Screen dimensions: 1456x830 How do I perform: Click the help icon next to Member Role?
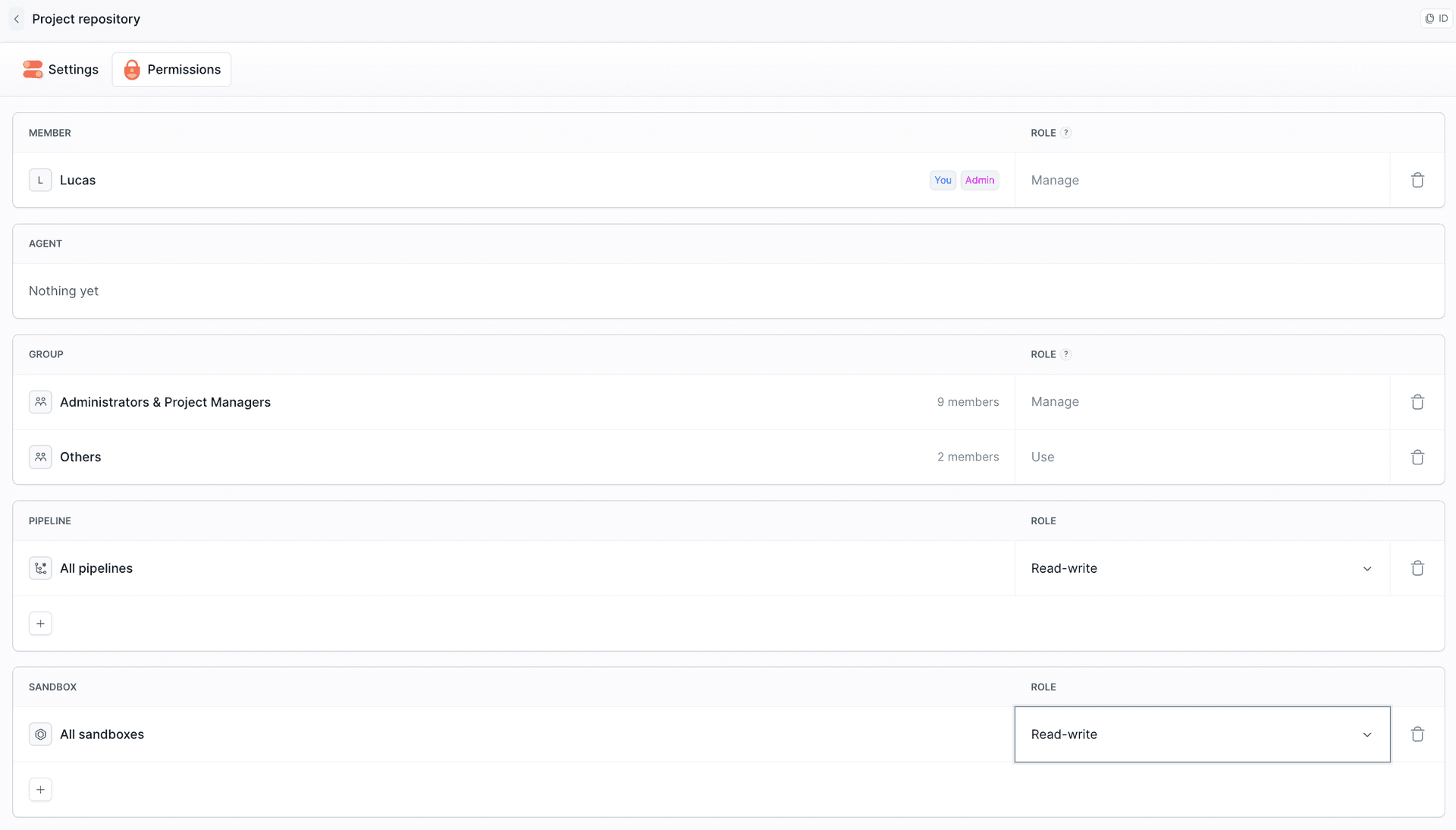point(1066,133)
